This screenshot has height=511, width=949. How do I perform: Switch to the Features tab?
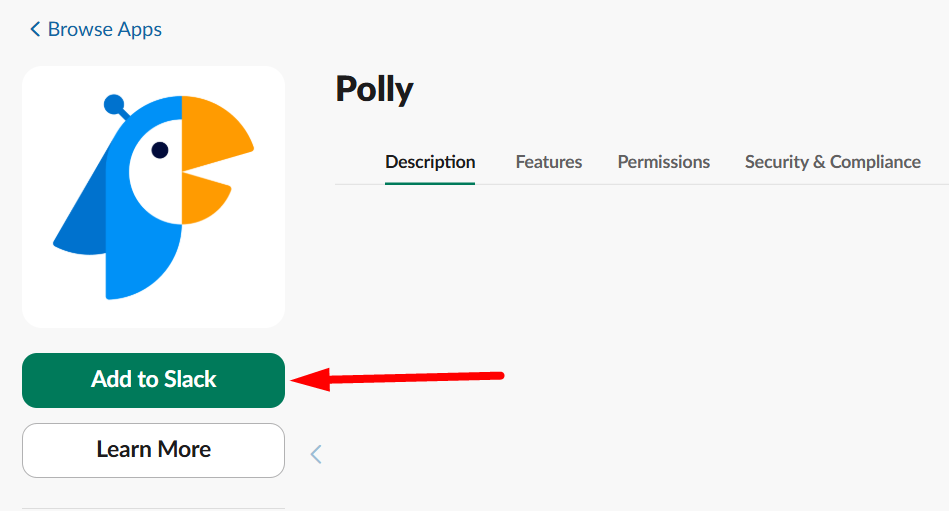pos(549,162)
